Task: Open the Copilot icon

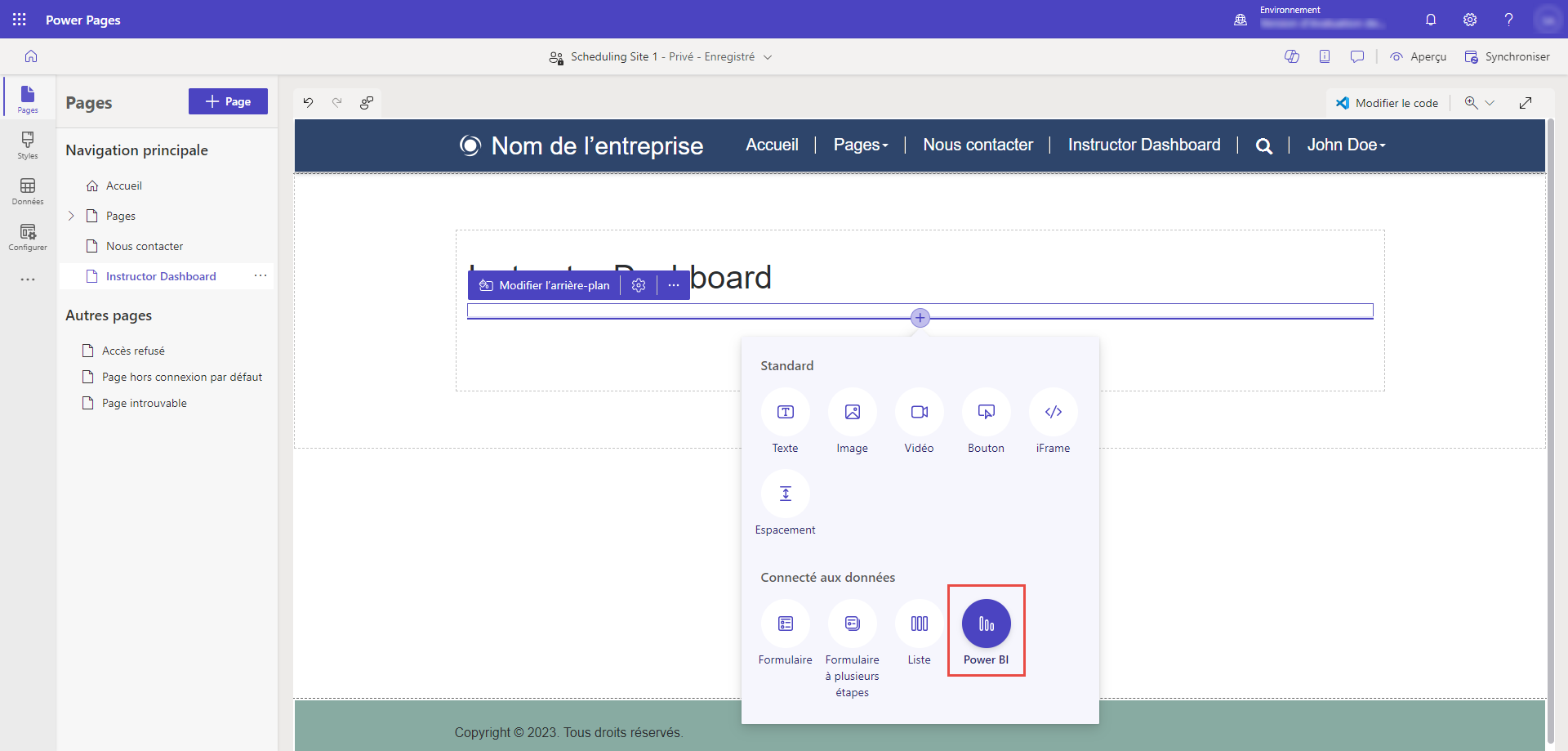Action: 1292,56
